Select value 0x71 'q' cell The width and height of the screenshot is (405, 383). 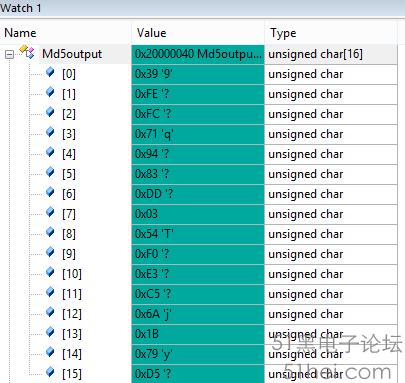198,134
